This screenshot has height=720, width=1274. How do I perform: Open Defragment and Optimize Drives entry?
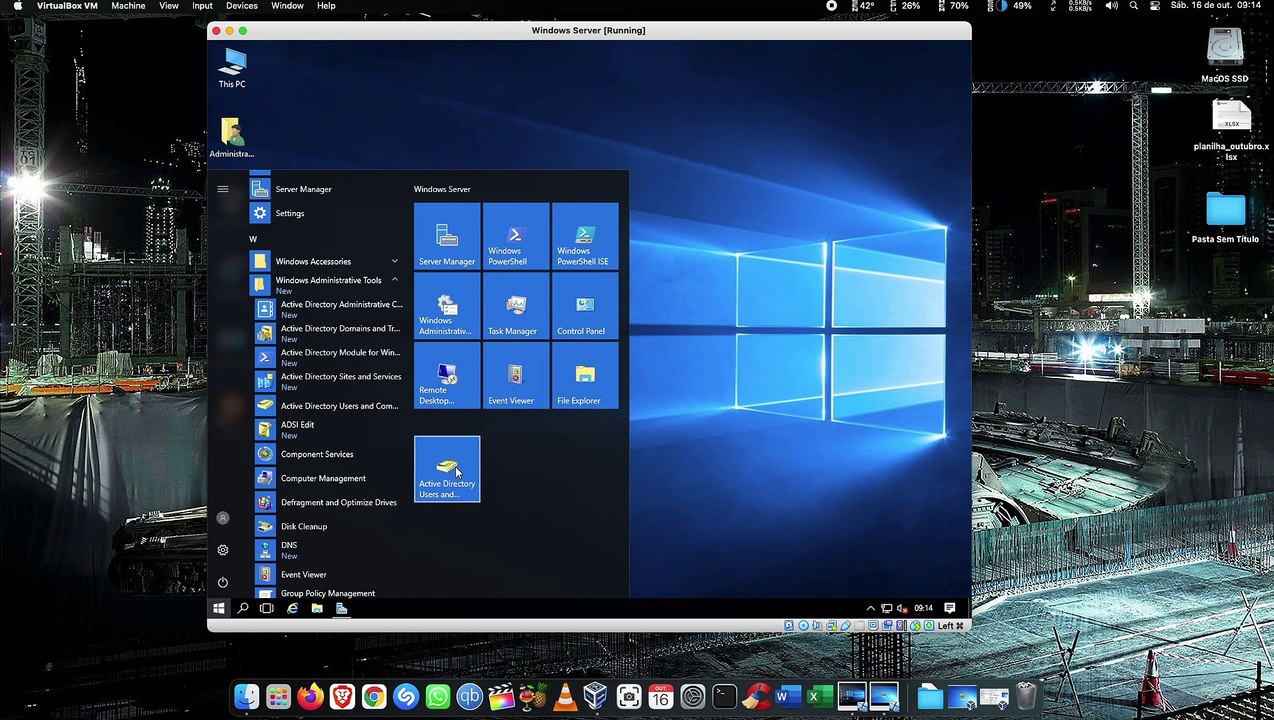[x=327, y=502]
